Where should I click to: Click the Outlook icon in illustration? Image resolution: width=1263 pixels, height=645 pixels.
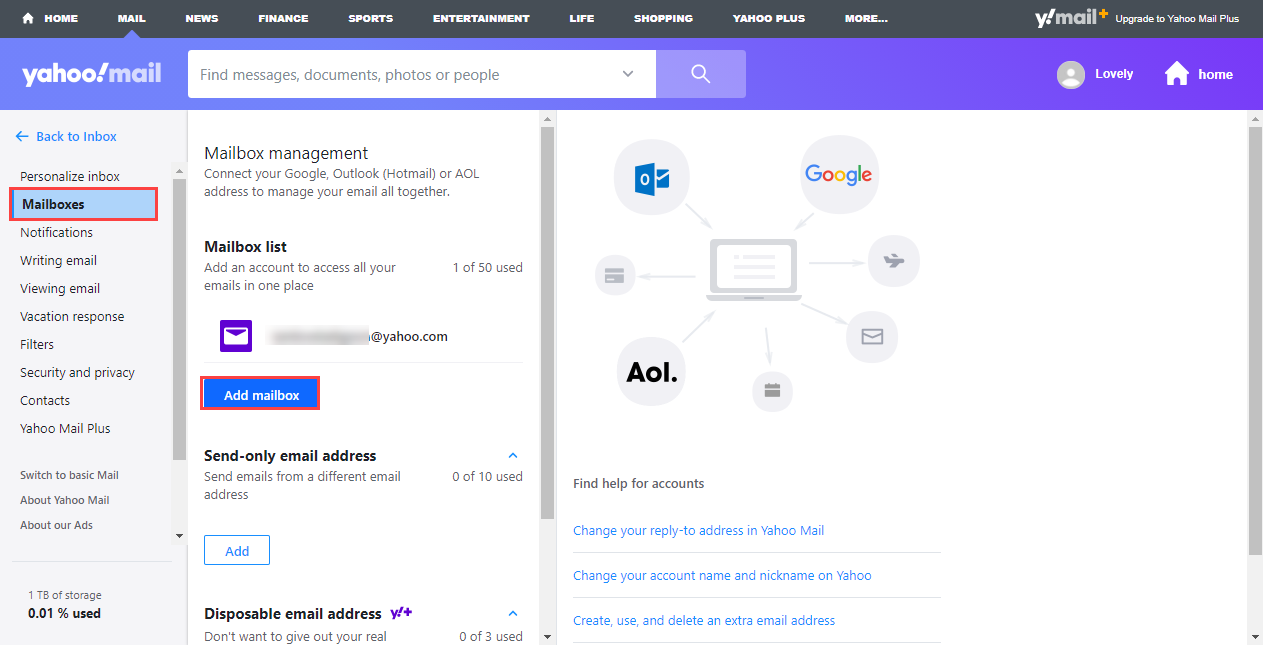point(652,178)
